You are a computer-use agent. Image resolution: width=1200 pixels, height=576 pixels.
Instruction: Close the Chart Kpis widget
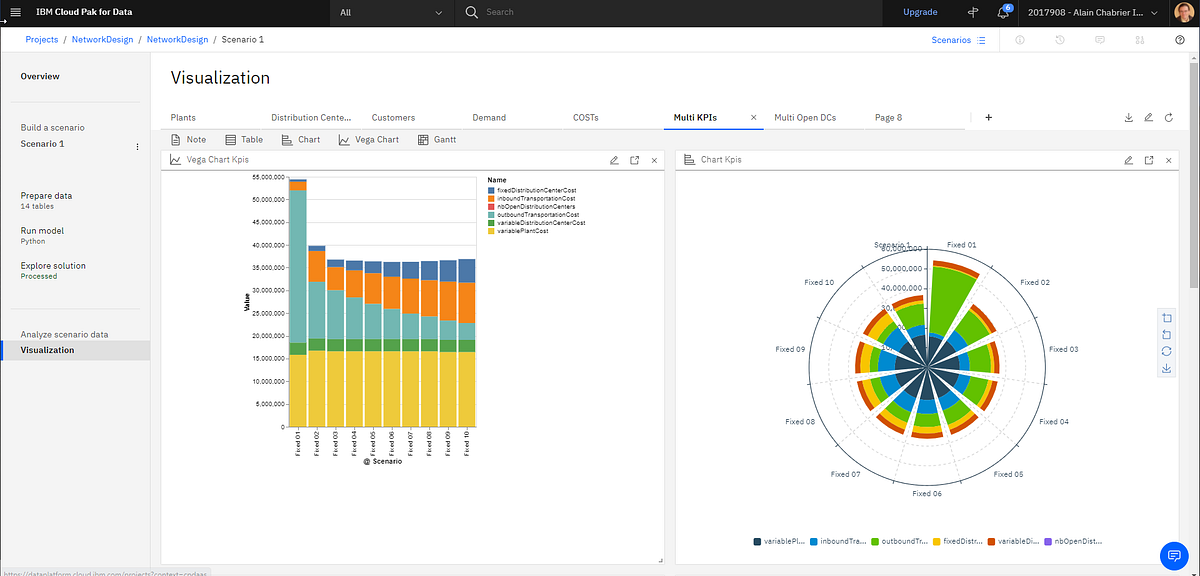[1168, 160]
